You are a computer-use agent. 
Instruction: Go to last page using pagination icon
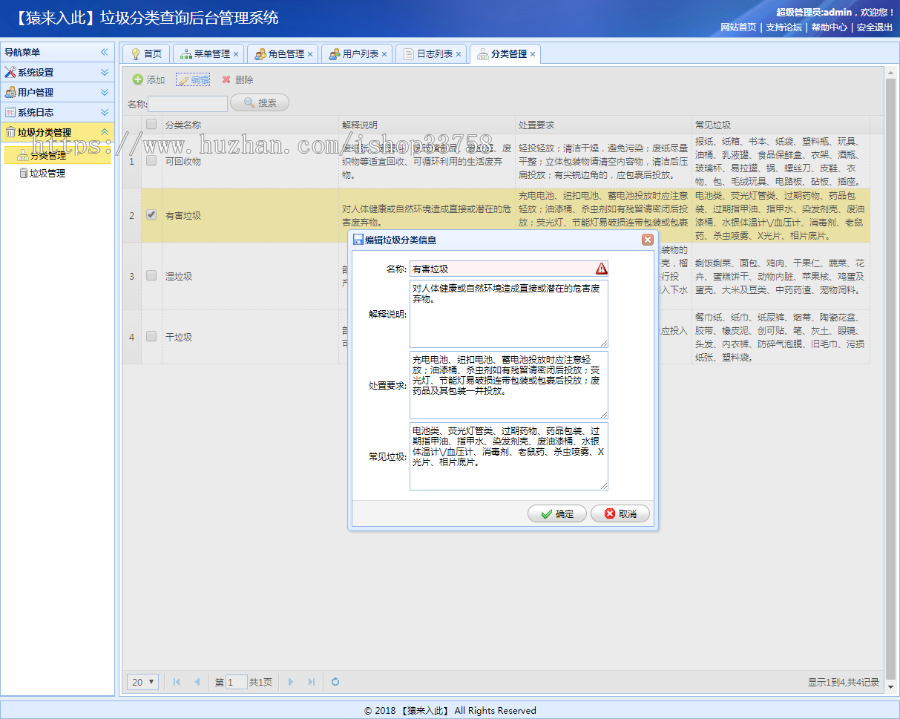click(x=311, y=681)
